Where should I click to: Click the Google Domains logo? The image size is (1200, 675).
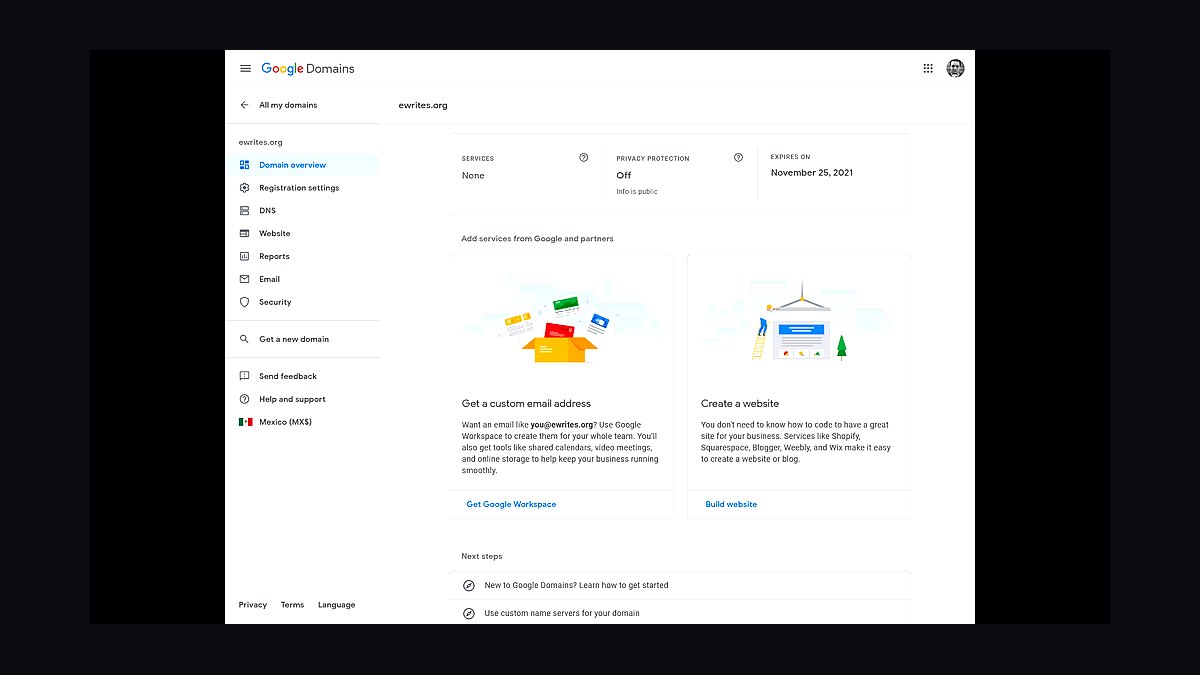click(308, 69)
